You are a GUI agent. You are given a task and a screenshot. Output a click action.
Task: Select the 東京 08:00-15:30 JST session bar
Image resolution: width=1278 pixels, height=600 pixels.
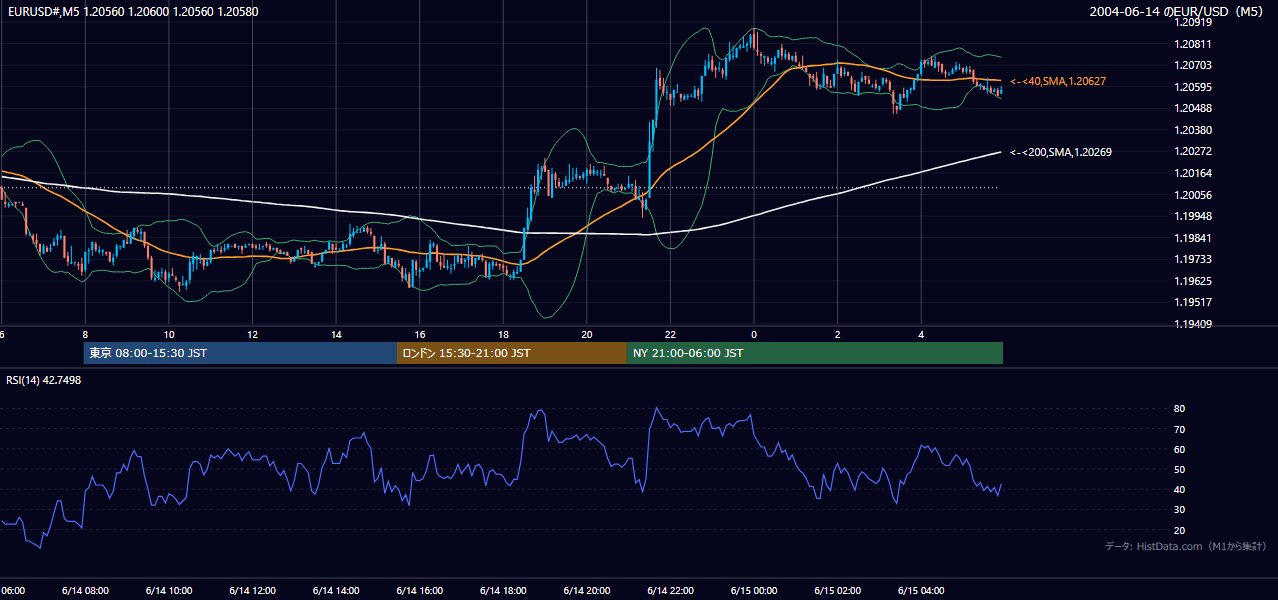pyautogui.click(x=240, y=353)
